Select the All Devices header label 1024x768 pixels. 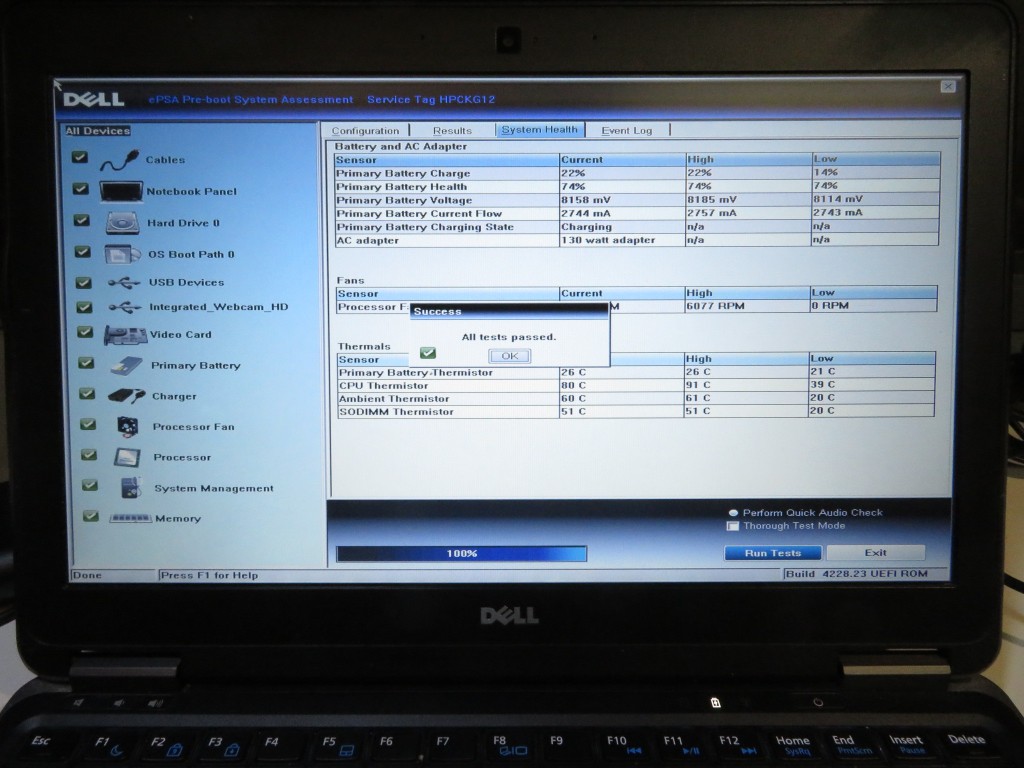(98, 131)
